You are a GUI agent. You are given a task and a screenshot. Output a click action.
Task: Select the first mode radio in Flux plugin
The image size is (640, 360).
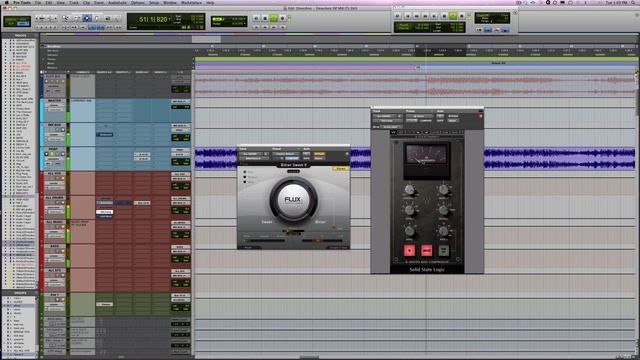[x=245, y=172]
